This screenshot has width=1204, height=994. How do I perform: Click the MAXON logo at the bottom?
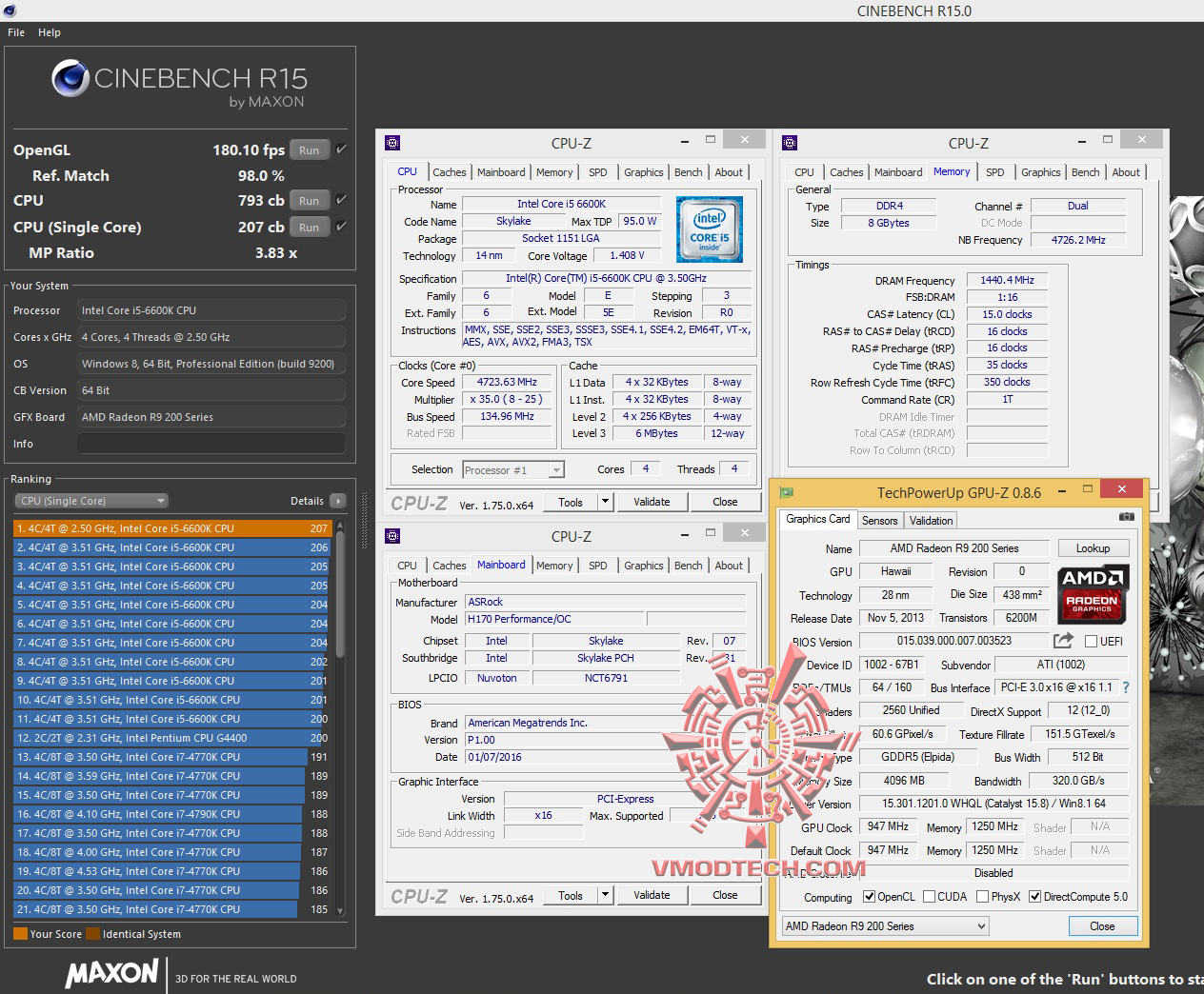[x=111, y=973]
